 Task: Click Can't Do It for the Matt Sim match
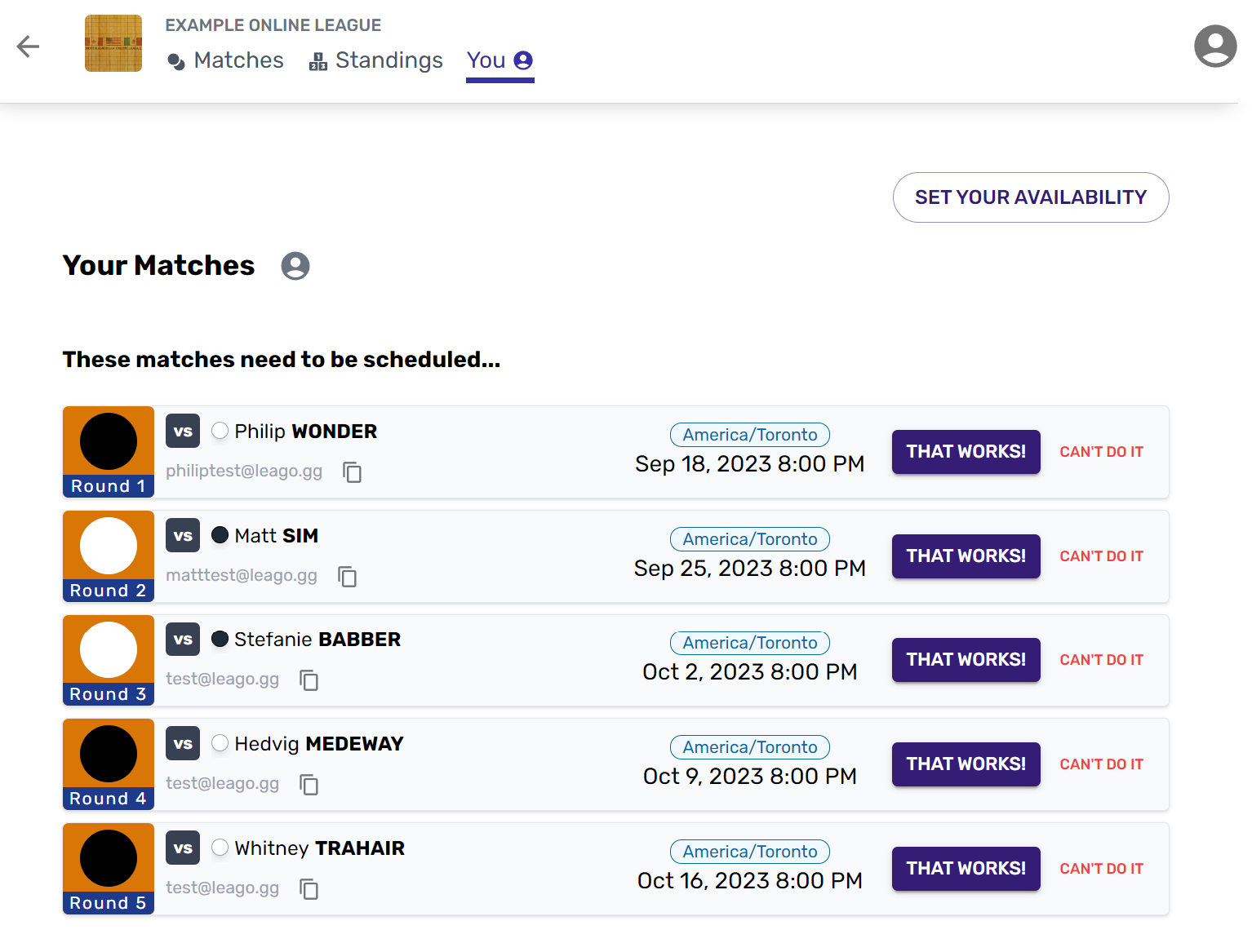1101,556
